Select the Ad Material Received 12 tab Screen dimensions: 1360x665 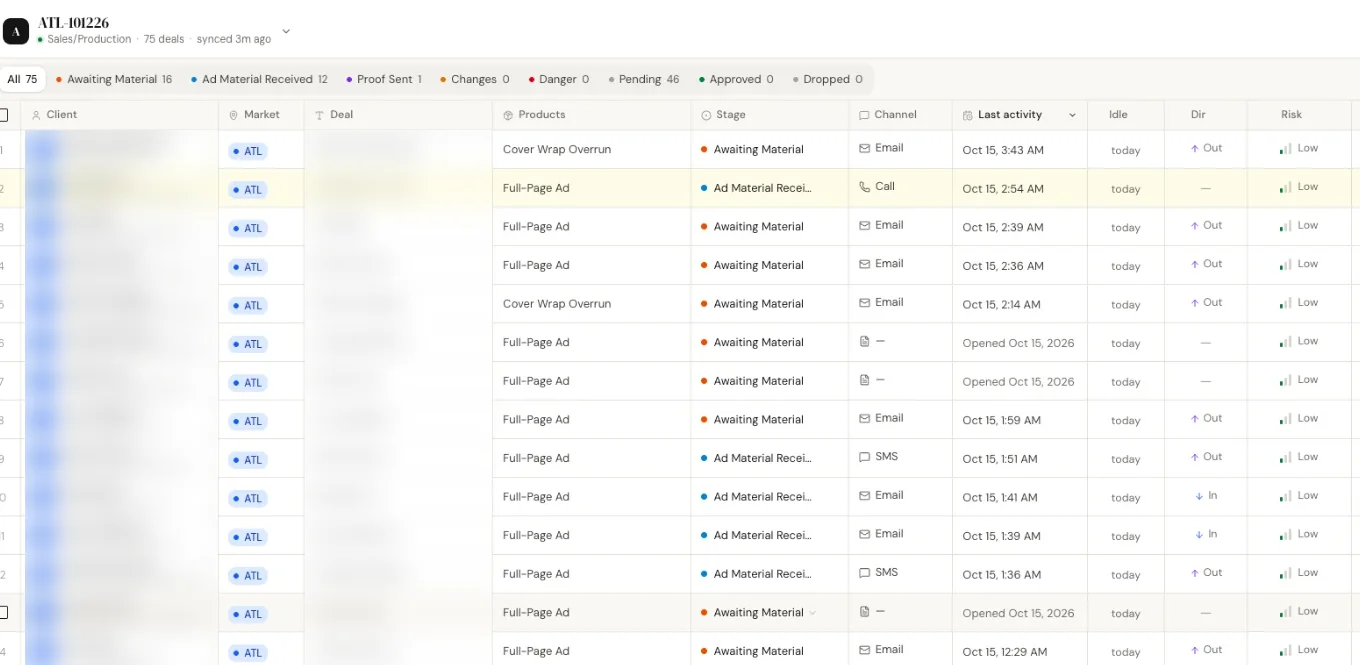[x=259, y=79]
